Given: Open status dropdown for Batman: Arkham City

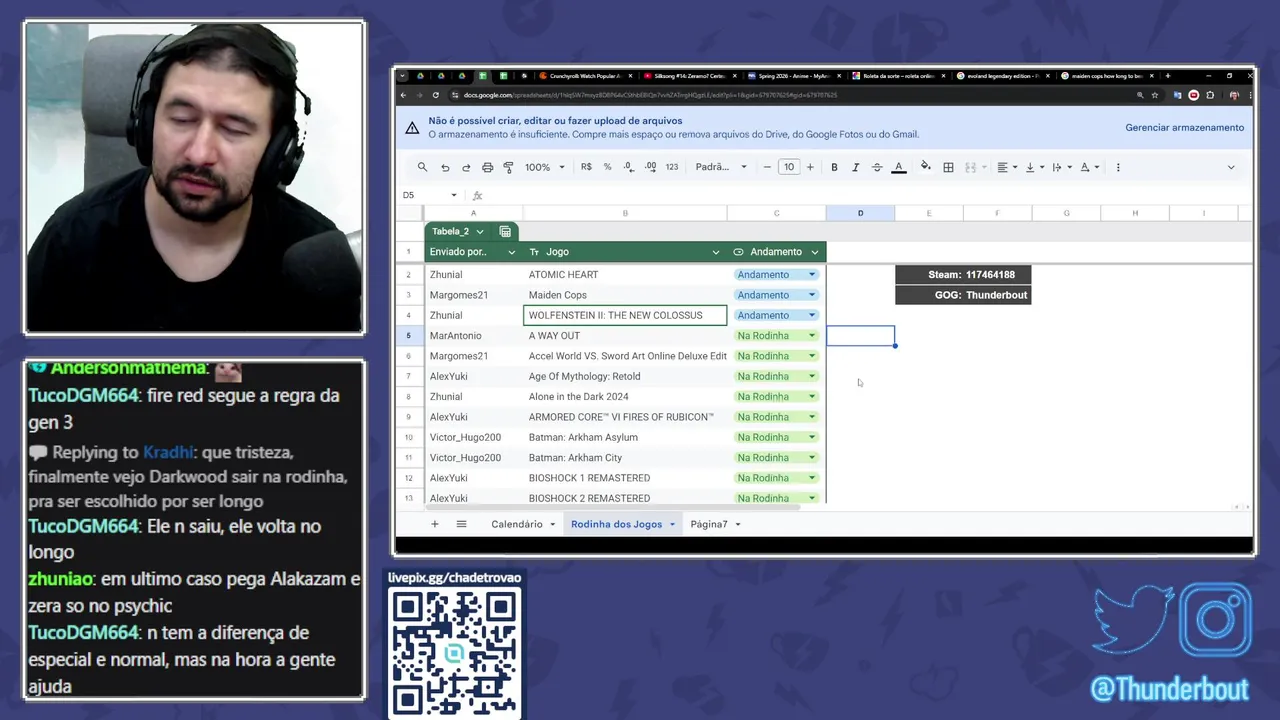Looking at the screenshot, I should pos(812,457).
